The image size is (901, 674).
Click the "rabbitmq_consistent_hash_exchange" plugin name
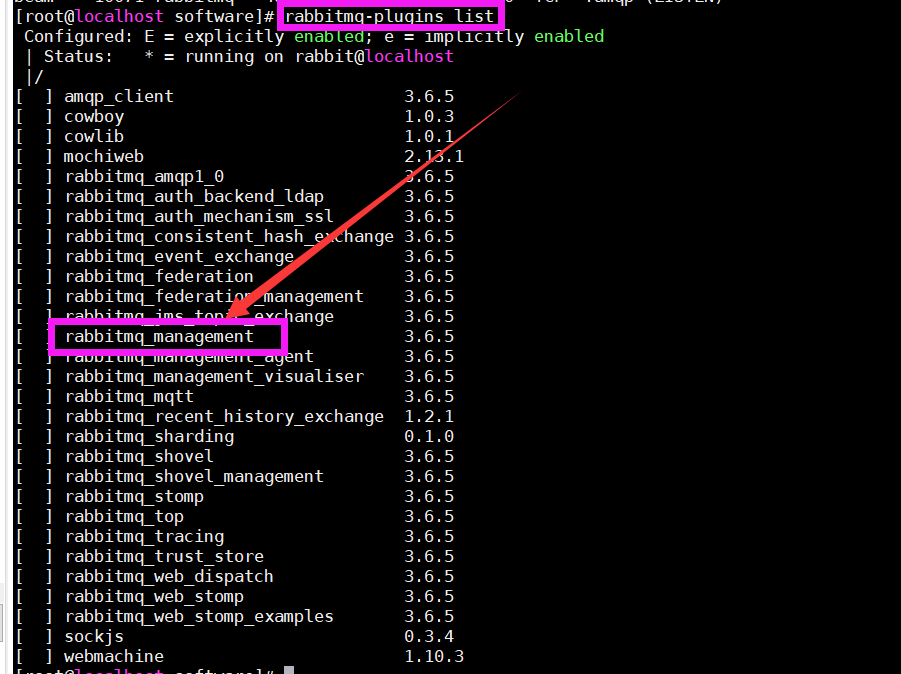coord(229,236)
